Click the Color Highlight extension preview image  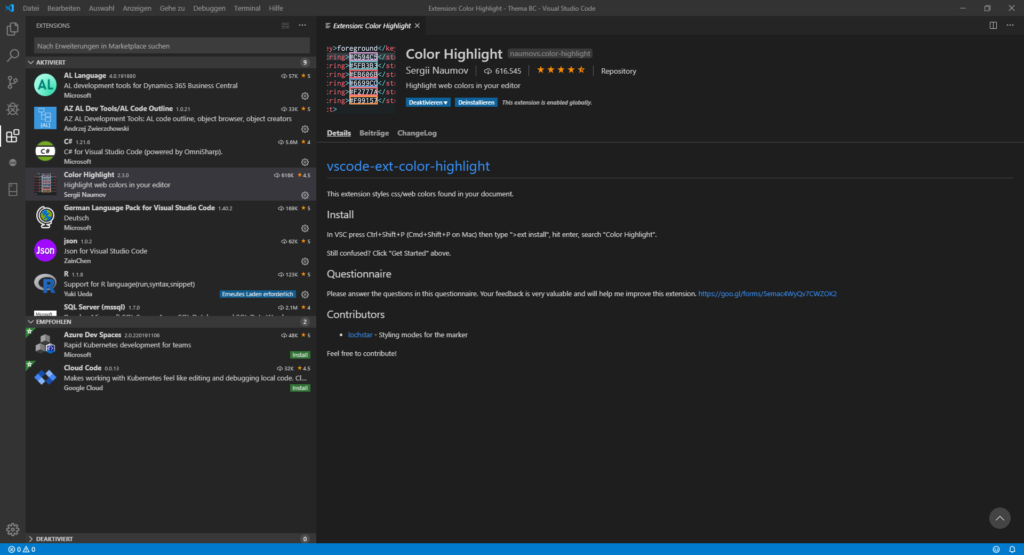point(360,79)
